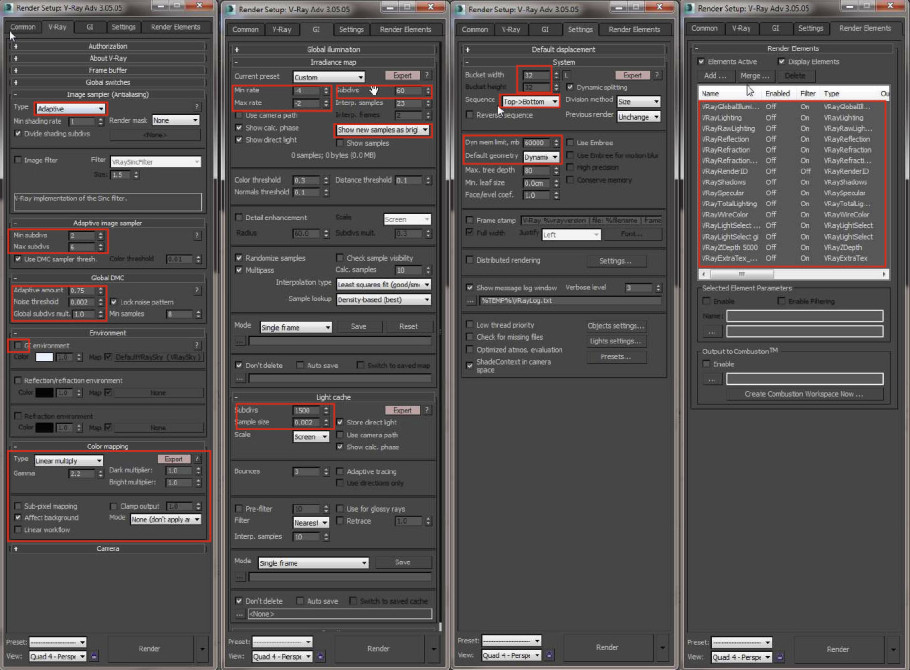Viewport: 910px width, 670px height.
Task: Toggle the Dynamic splitting checkbox
Action: click(x=570, y=87)
